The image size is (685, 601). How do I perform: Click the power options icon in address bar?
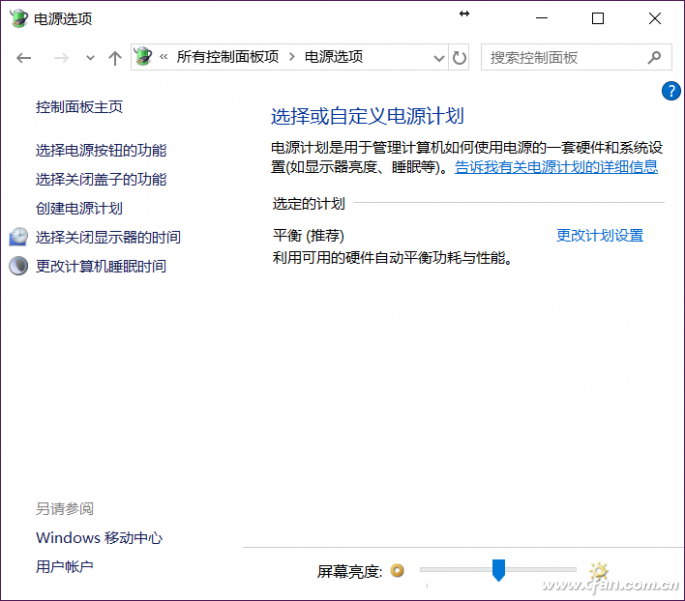tap(143, 57)
